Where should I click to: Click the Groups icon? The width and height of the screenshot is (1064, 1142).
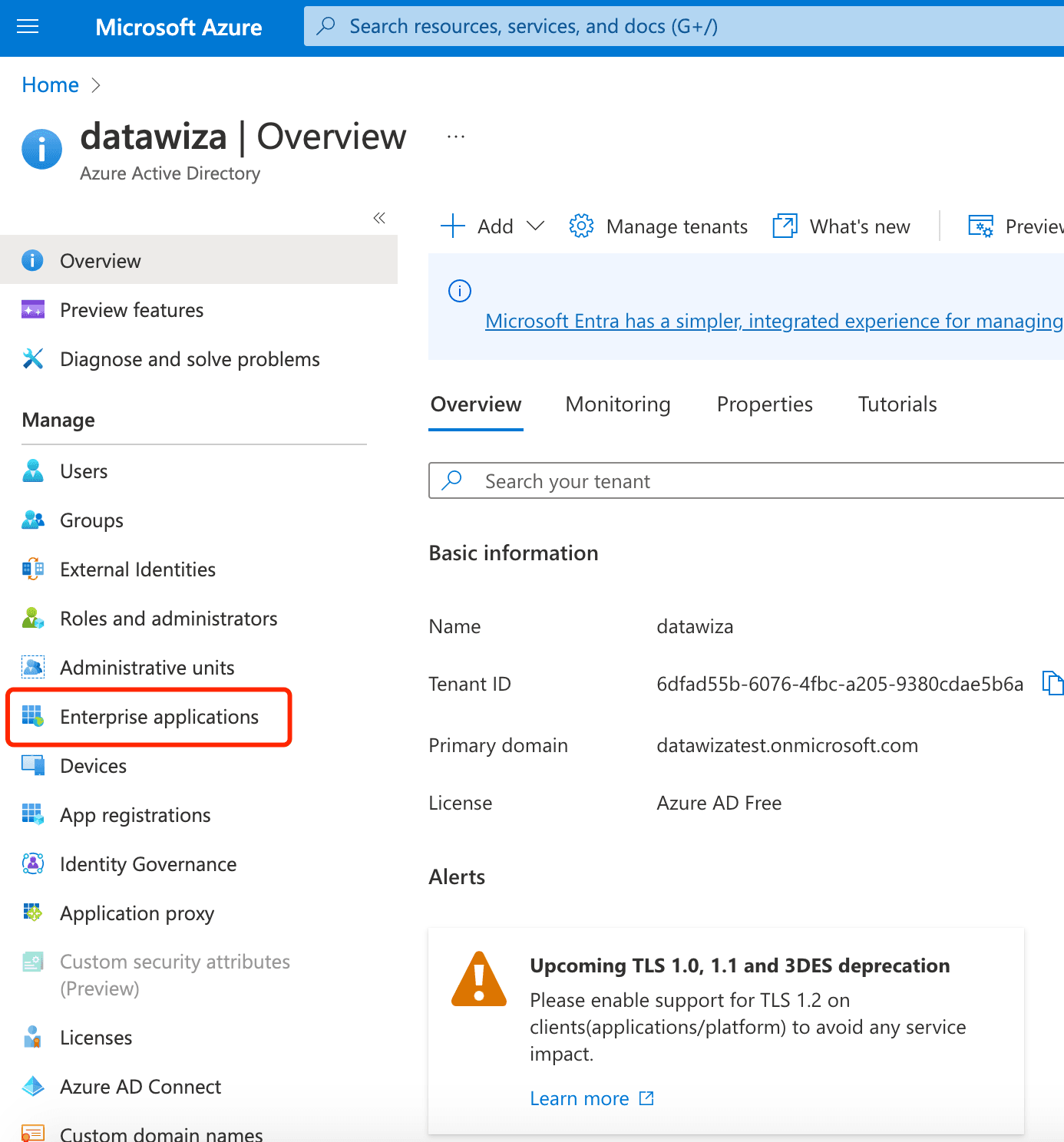[33, 520]
